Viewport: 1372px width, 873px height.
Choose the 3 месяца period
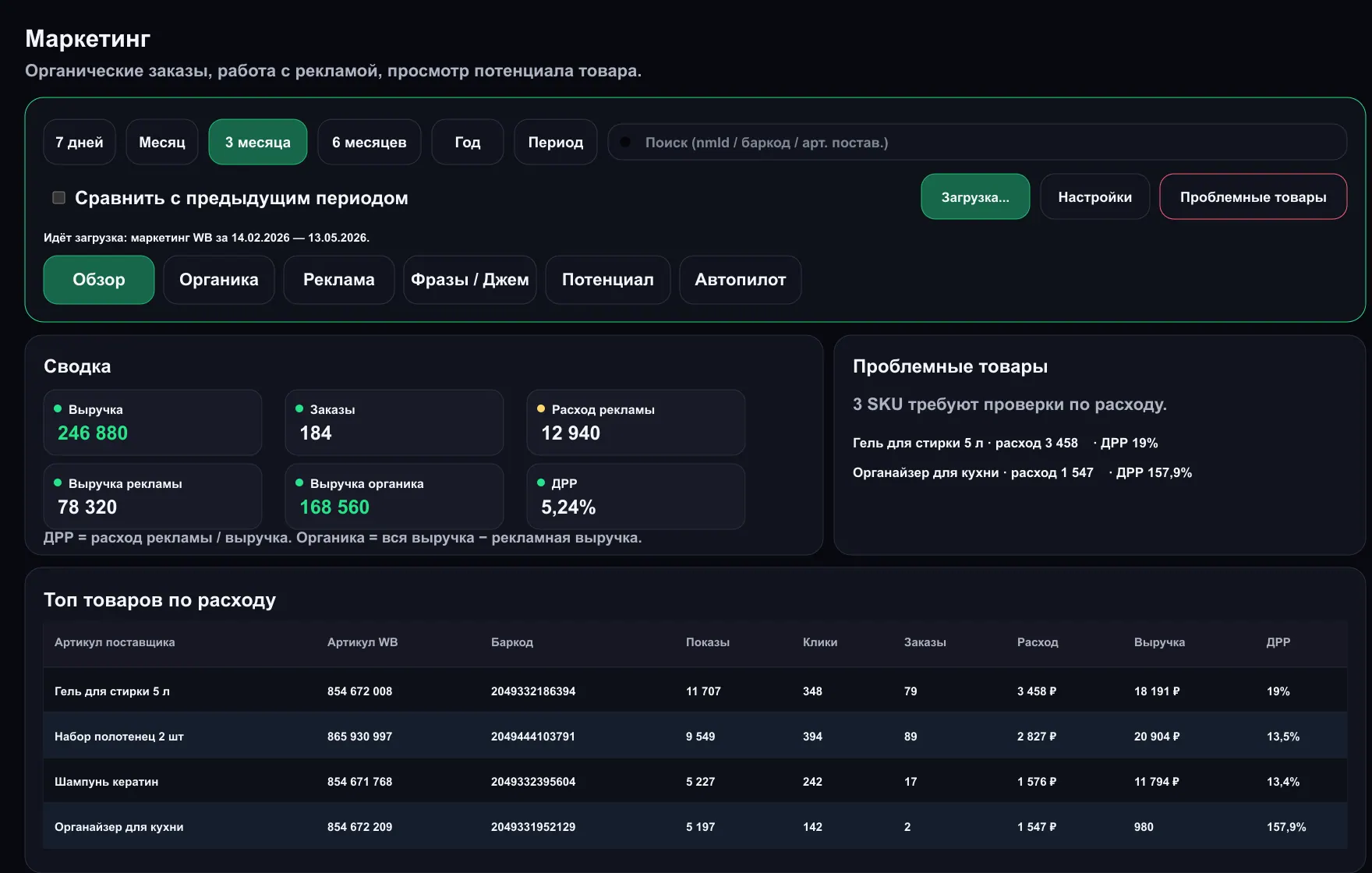click(x=258, y=142)
